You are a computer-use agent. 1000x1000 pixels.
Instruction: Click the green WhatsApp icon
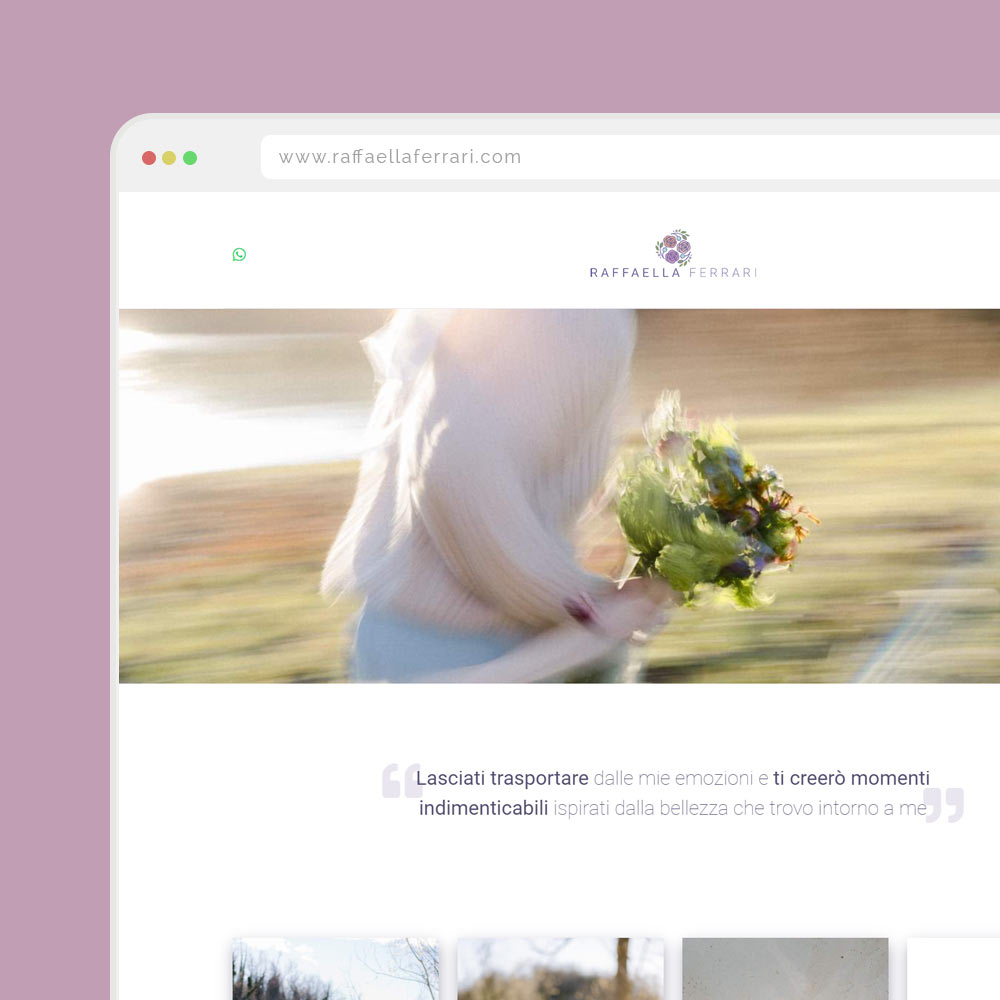click(239, 254)
